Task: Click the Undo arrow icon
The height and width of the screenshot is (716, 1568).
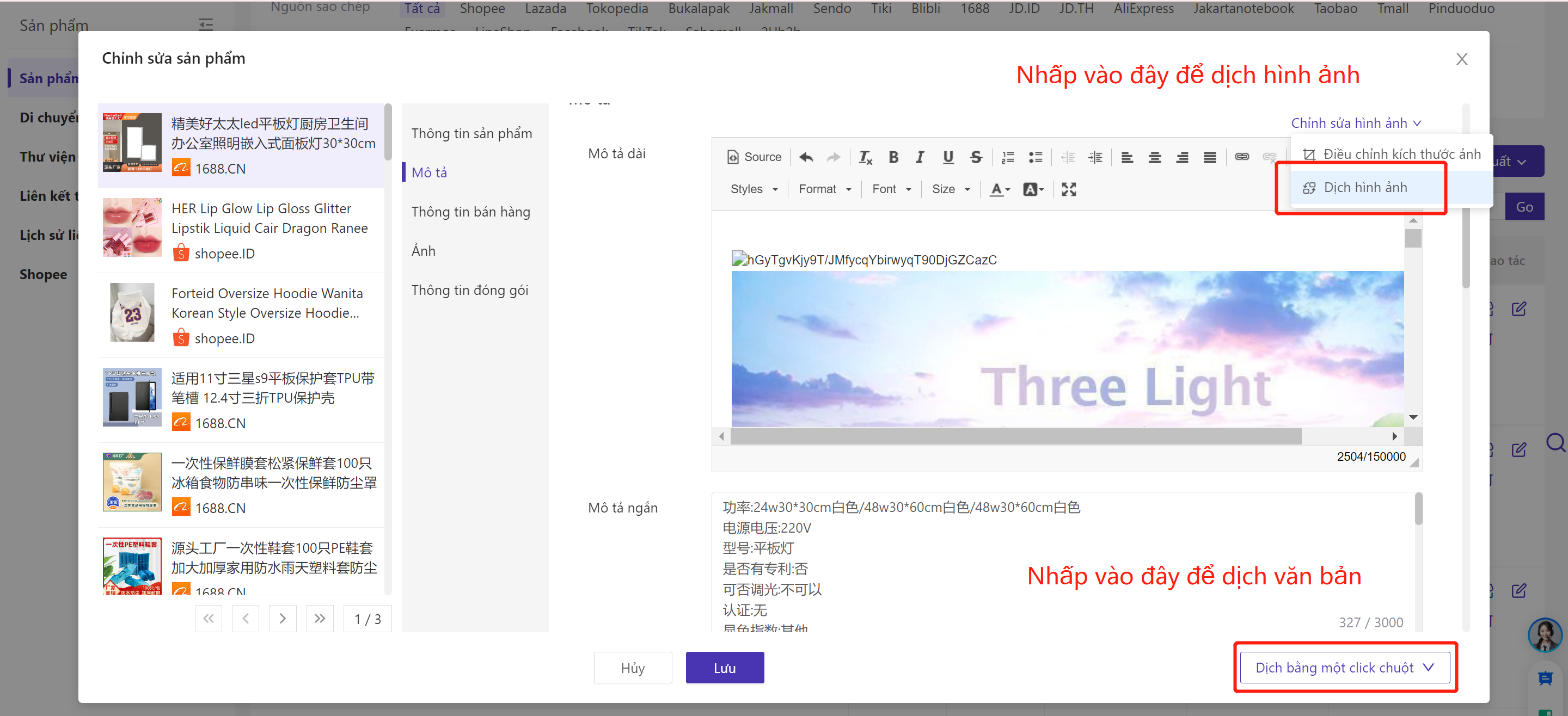Action: coord(806,157)
